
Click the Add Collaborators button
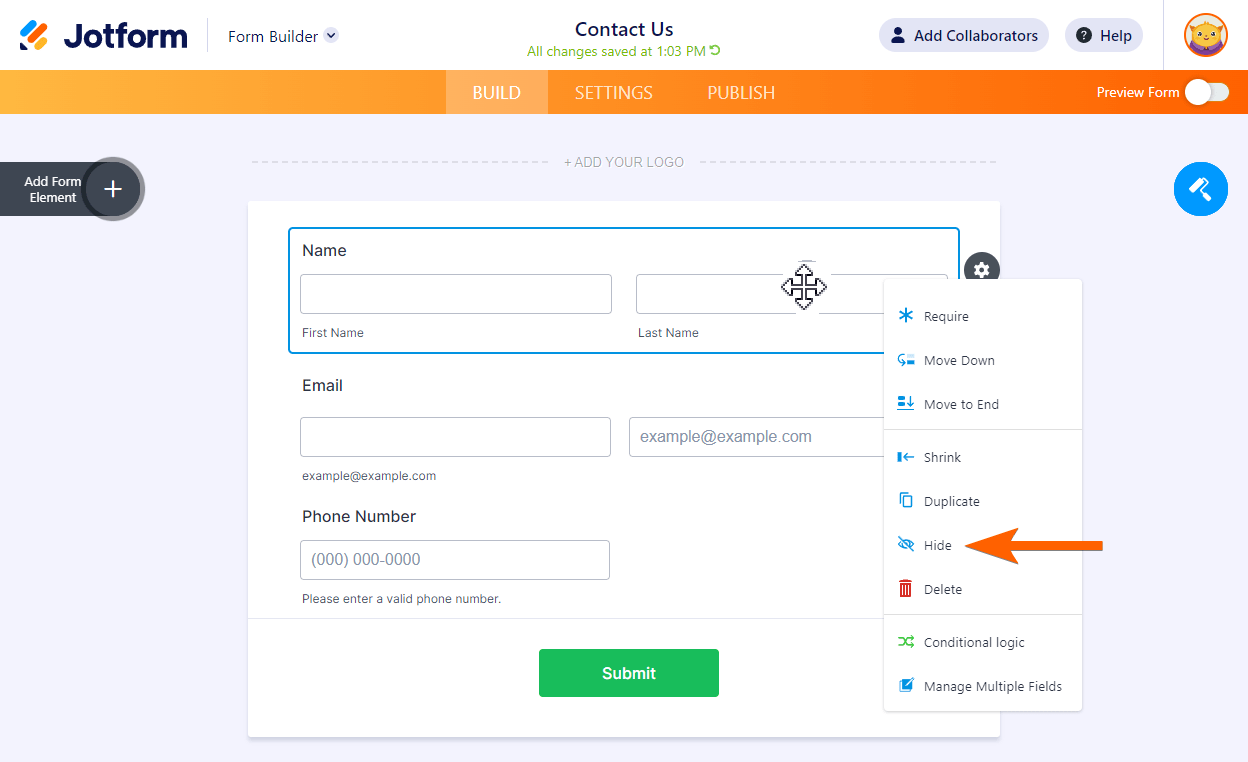coord(963,36)
